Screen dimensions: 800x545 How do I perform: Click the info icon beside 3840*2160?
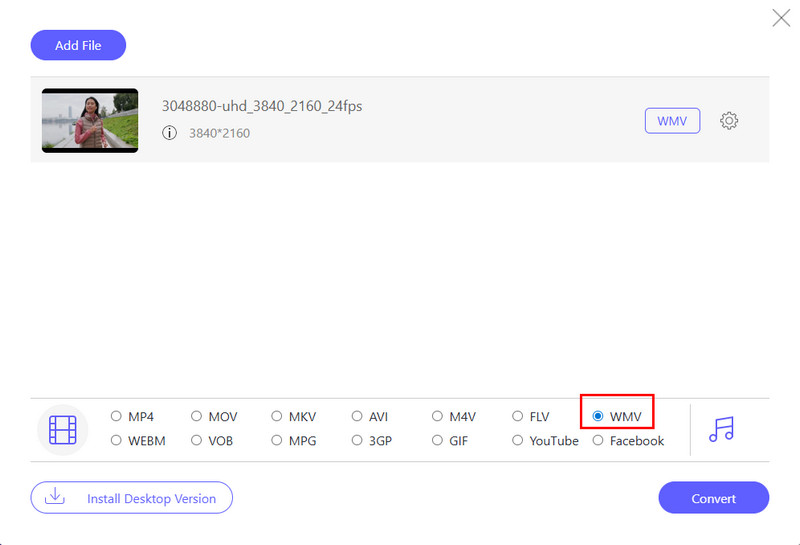click(x=169, y=133)
